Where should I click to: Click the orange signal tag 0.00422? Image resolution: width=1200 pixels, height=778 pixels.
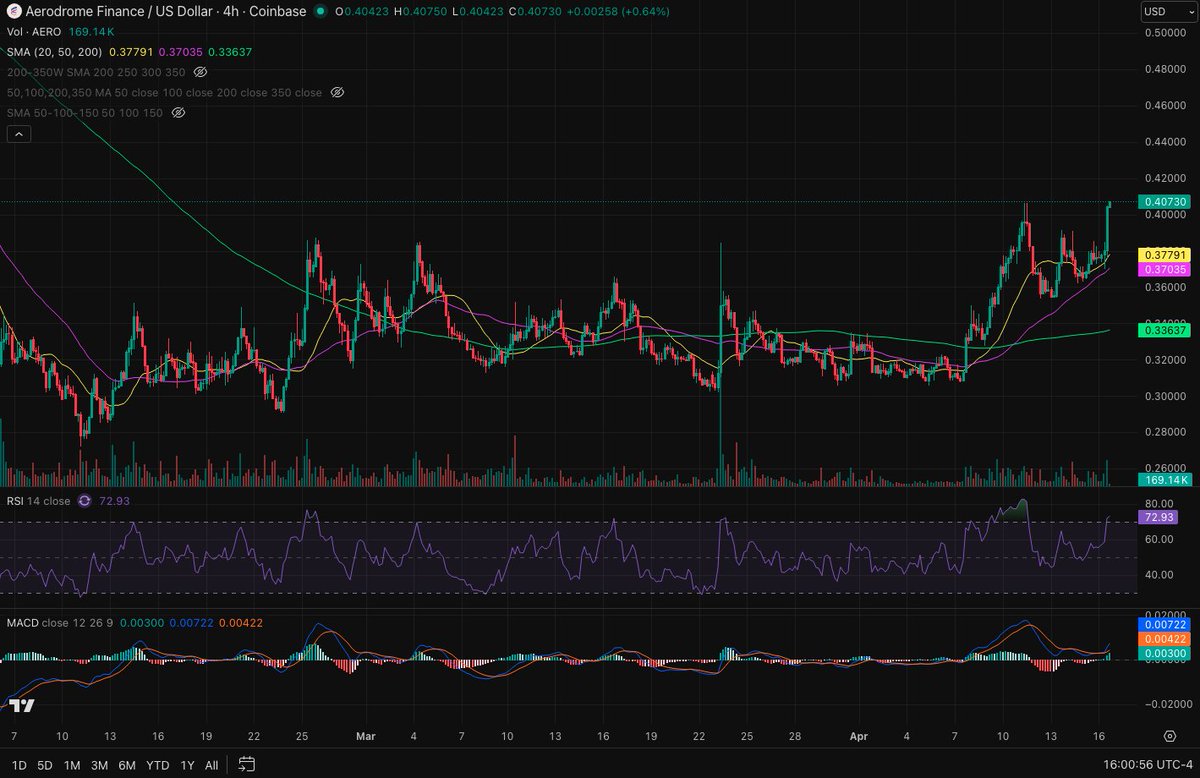(x=1165, y=637)
